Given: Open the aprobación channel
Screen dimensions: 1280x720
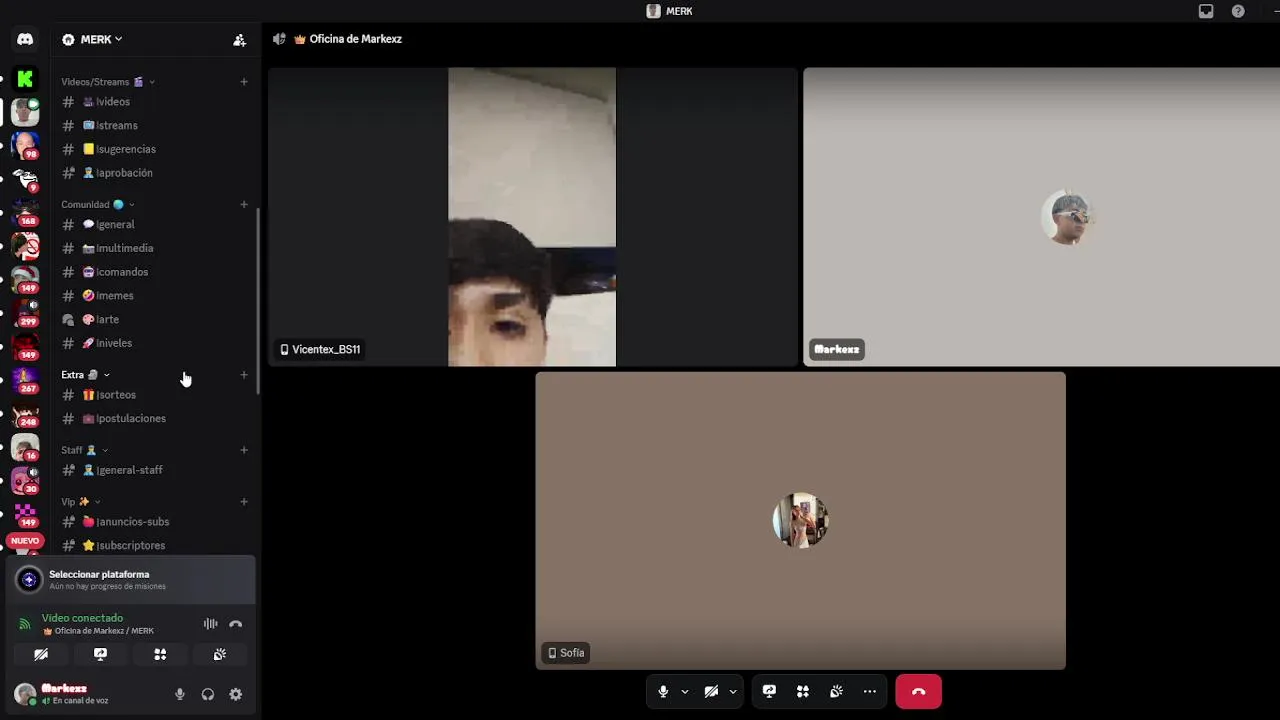Looking at the screenshot, I should tap(155, 173).
